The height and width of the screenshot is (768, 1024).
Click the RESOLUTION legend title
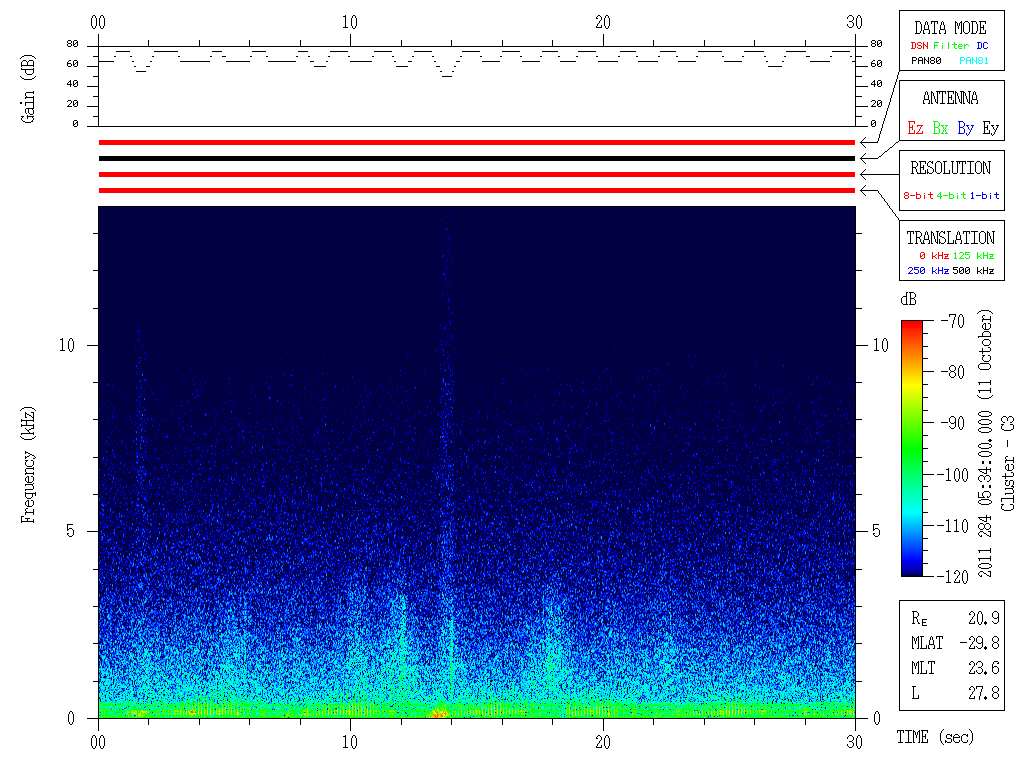[x=950, y=168]
